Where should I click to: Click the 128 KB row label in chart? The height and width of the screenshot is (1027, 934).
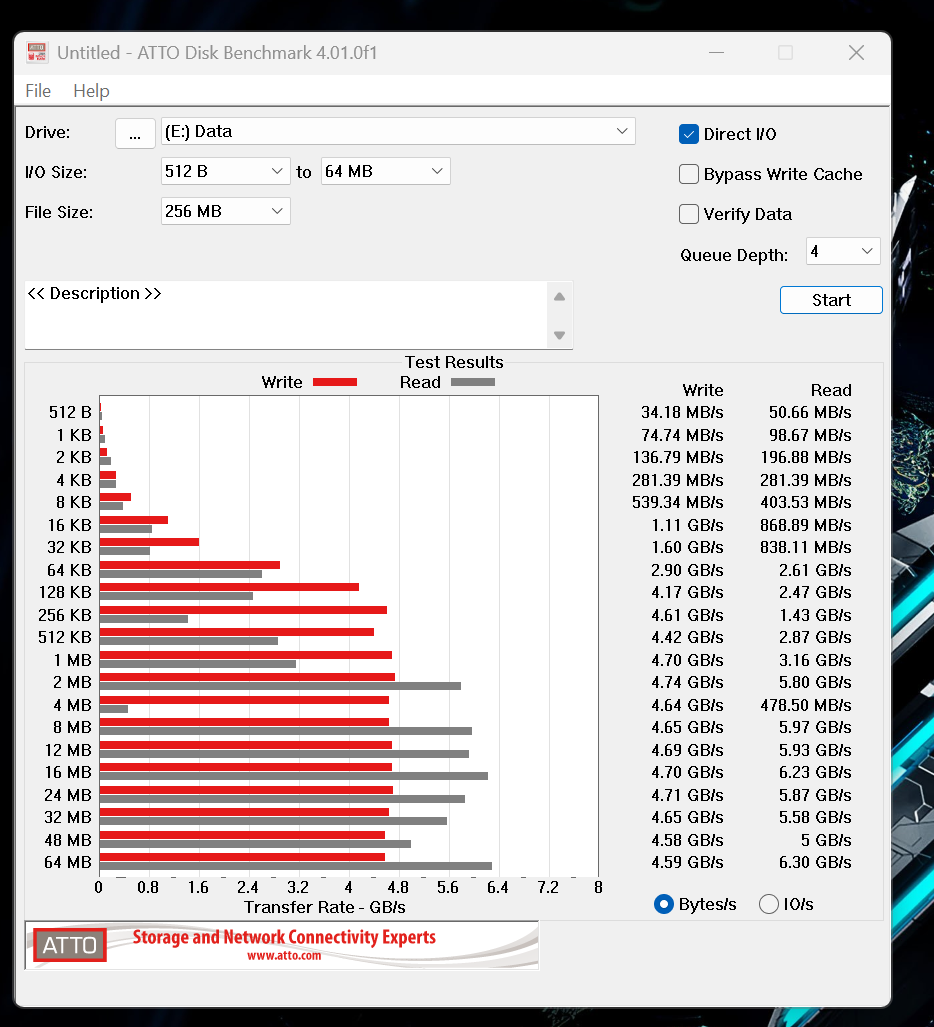click(x=65, y=592)
